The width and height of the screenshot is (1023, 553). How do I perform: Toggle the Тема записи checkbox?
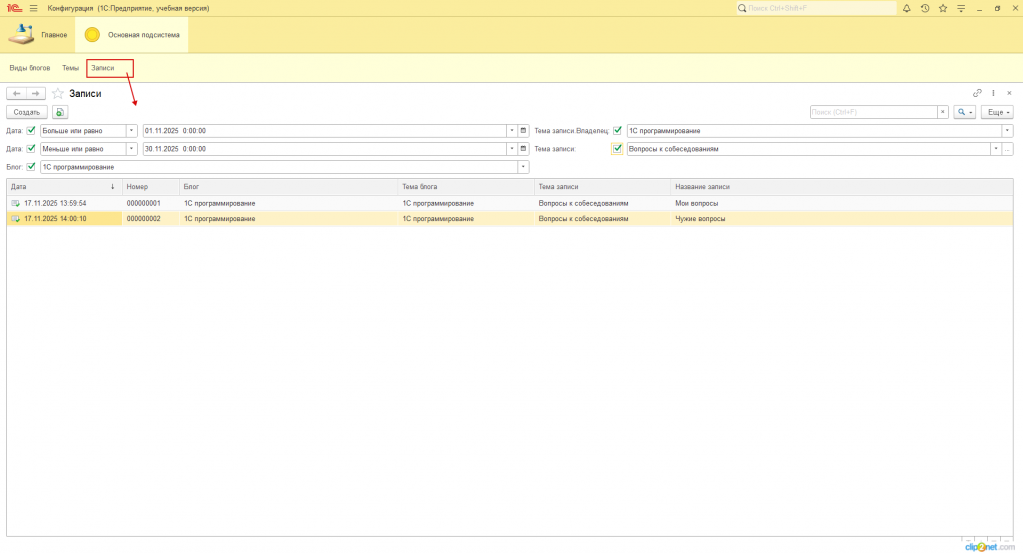[617, 149]
